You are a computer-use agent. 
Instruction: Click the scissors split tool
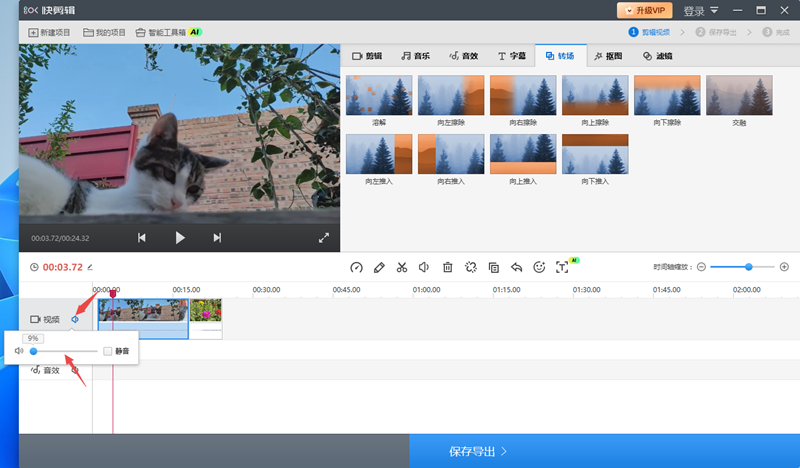402,267
